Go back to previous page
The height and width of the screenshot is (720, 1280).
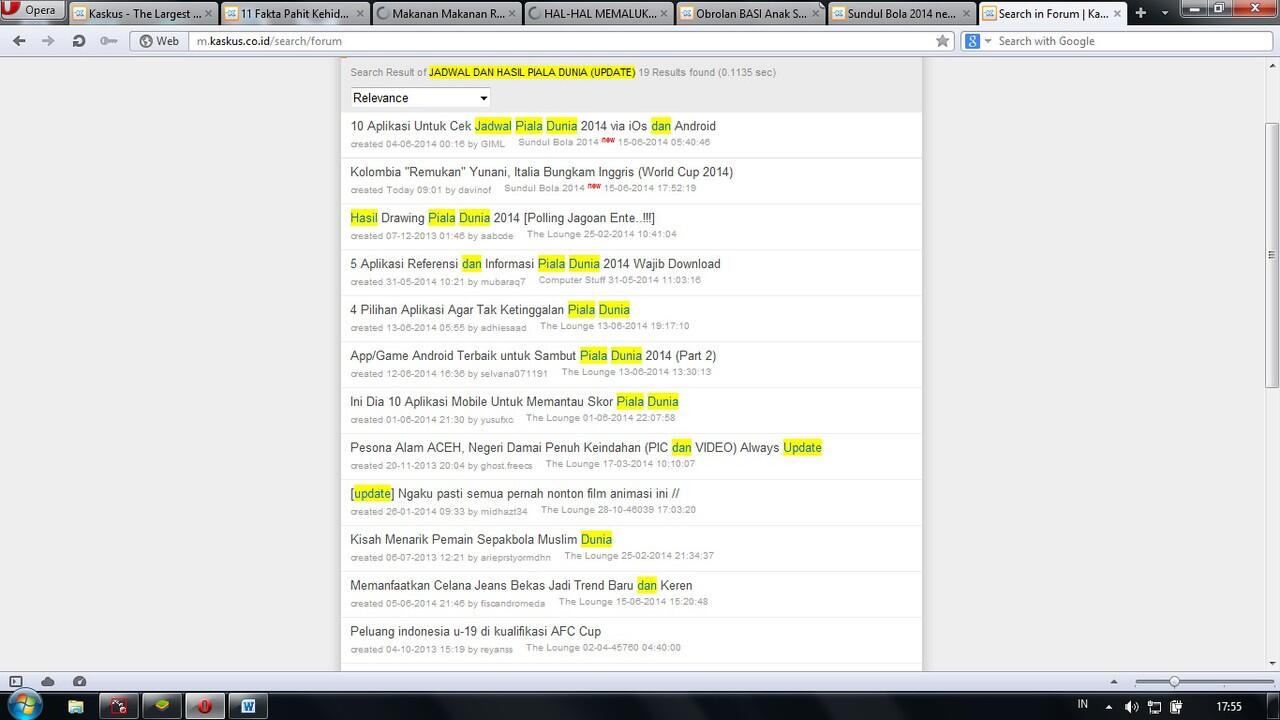tap(20, 41)
